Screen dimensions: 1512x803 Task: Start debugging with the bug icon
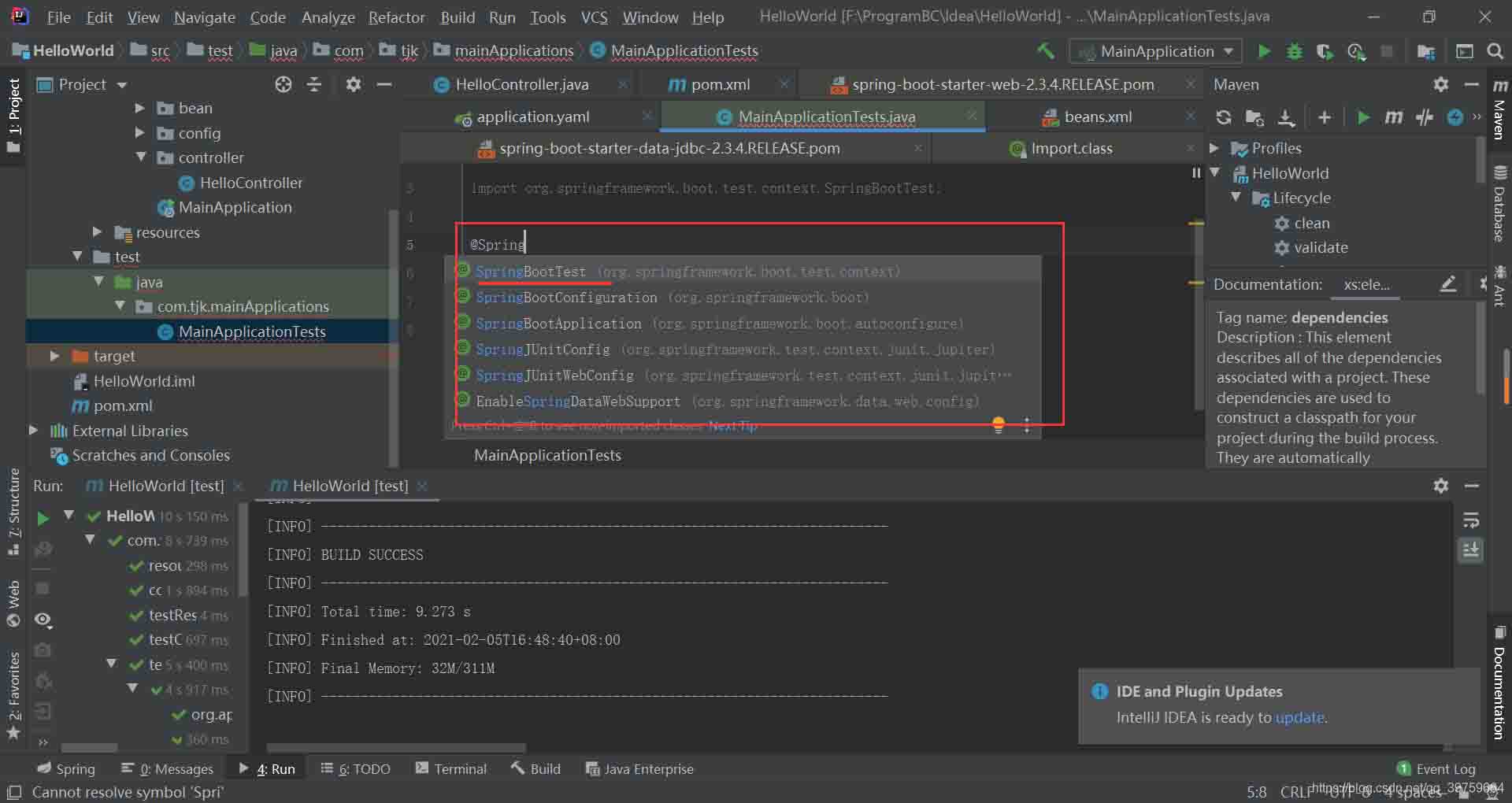pyautogui.click(x=1294, y=51)
